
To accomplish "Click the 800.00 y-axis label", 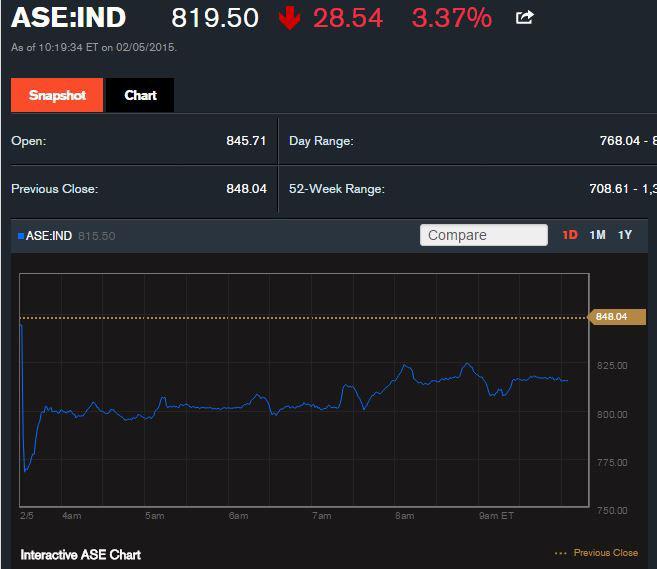I will pos(612,414).
